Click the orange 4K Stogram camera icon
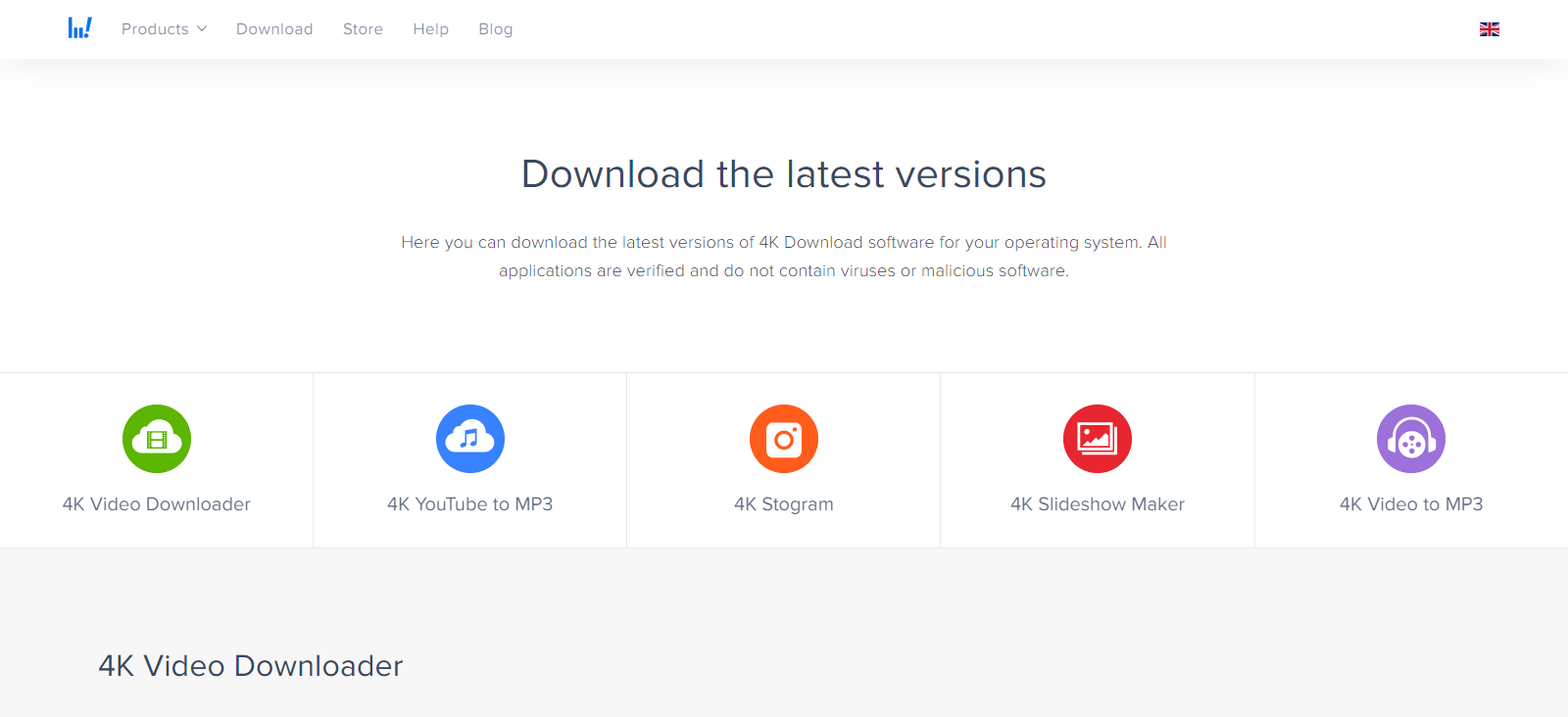Image resolution: width=1568 pixels, height=717 pixels. (x=784, y=439)
